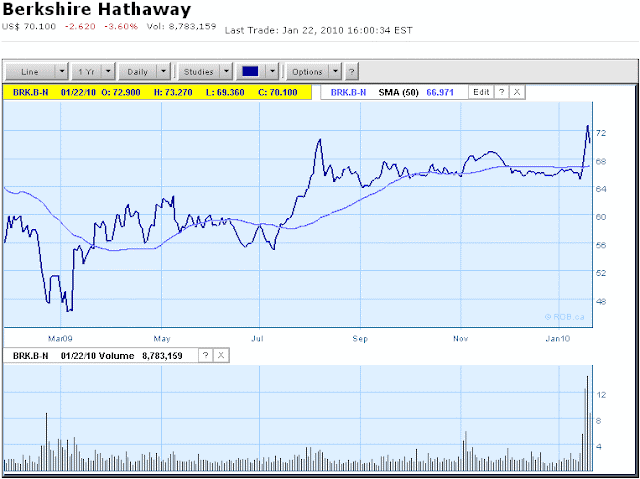Image resolution: width=640 pixels, height=479 pixels.
Task: Remove the SMA (50) study
Action: 517,92
